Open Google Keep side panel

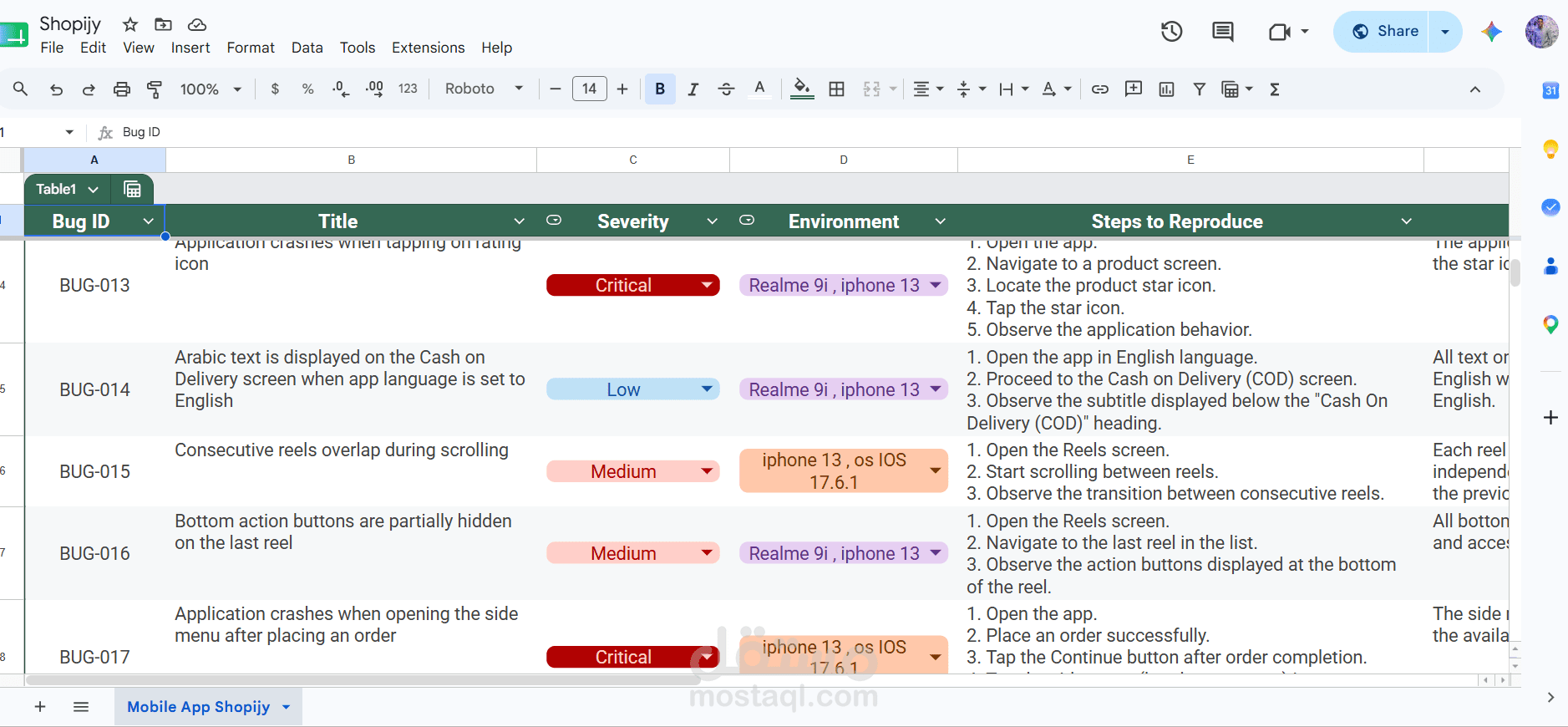[1550, 149]
